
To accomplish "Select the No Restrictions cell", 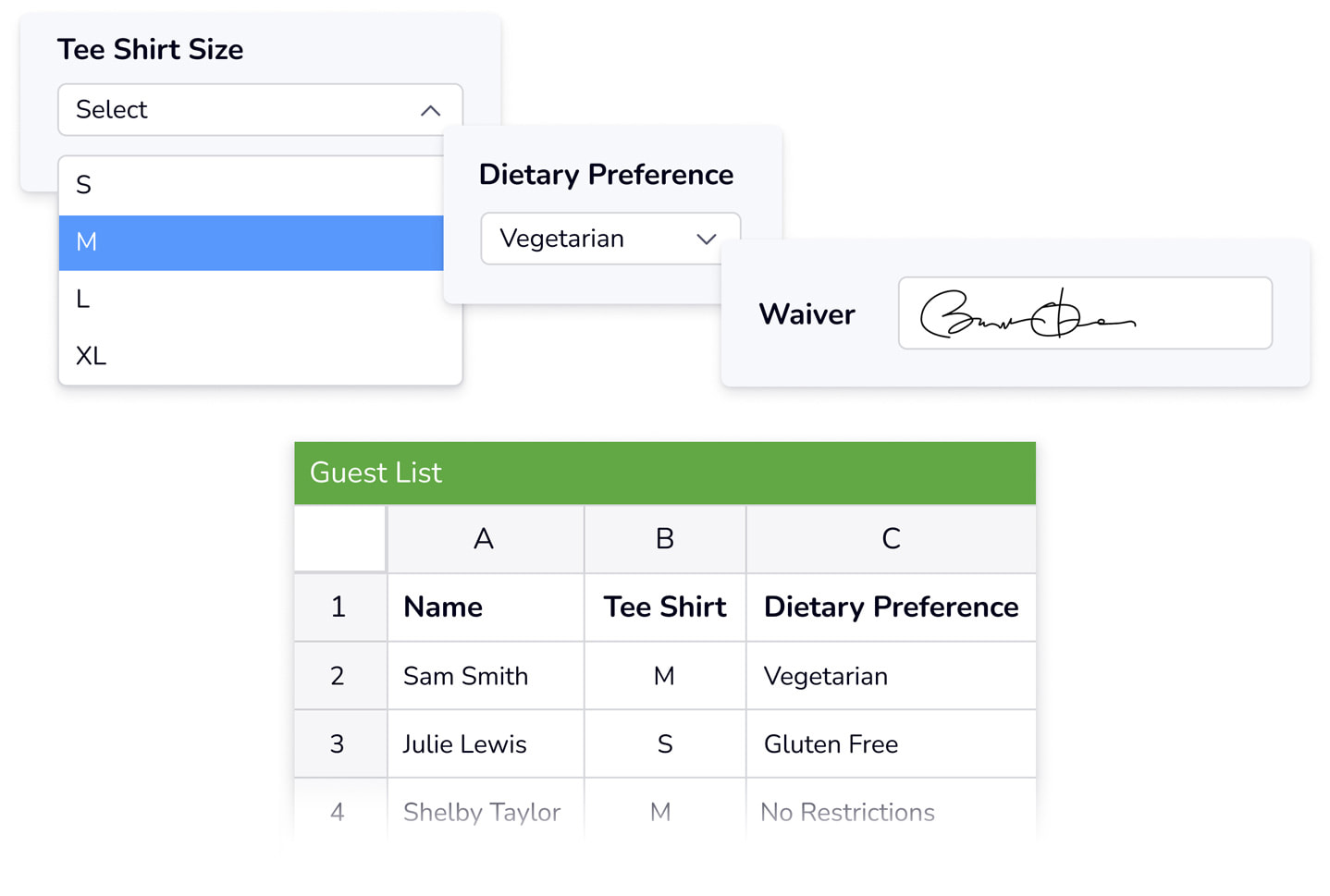I will click(891, 811).
